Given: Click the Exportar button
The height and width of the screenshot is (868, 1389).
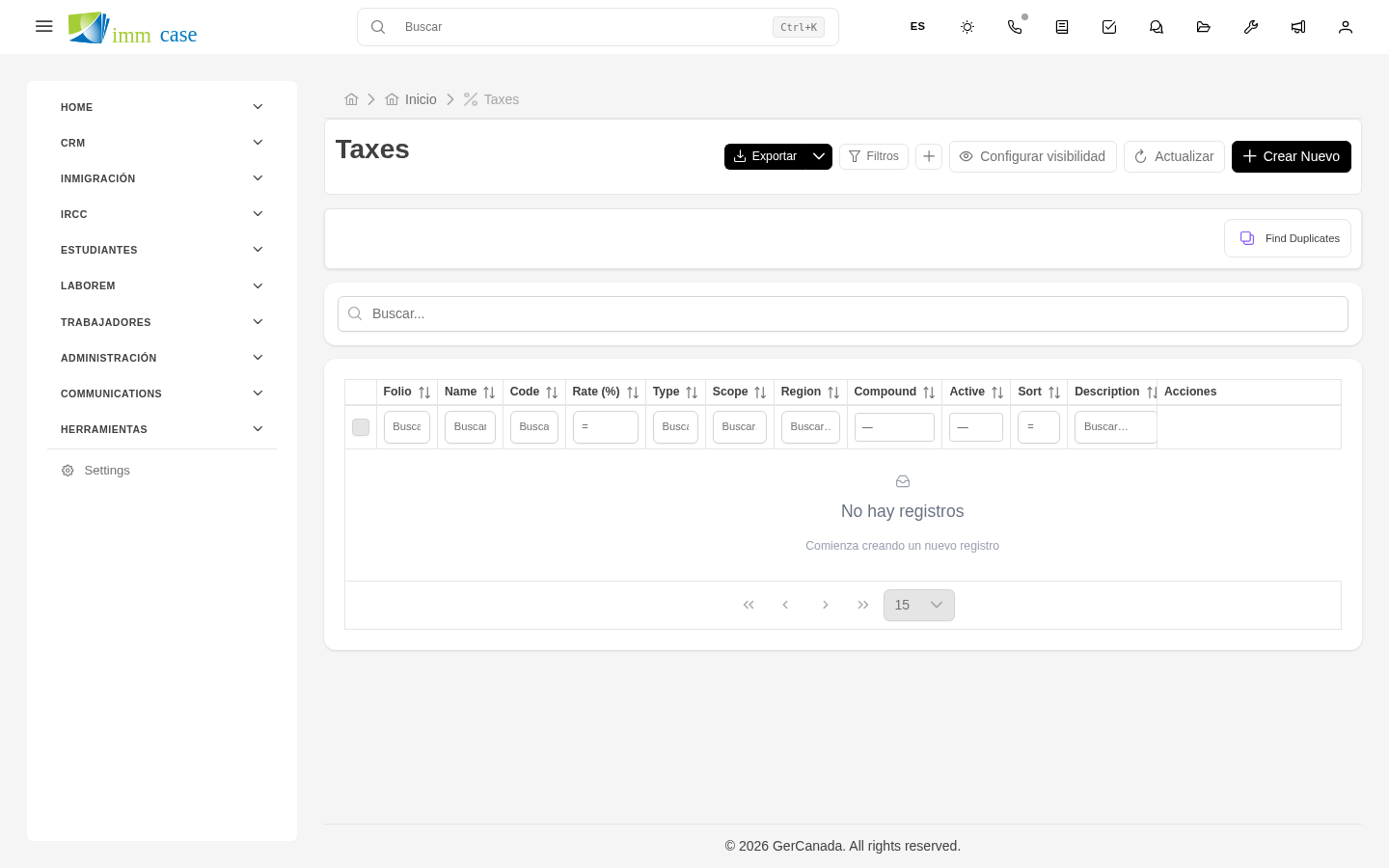Looking at the screenshot, I should tap(765, 156).
